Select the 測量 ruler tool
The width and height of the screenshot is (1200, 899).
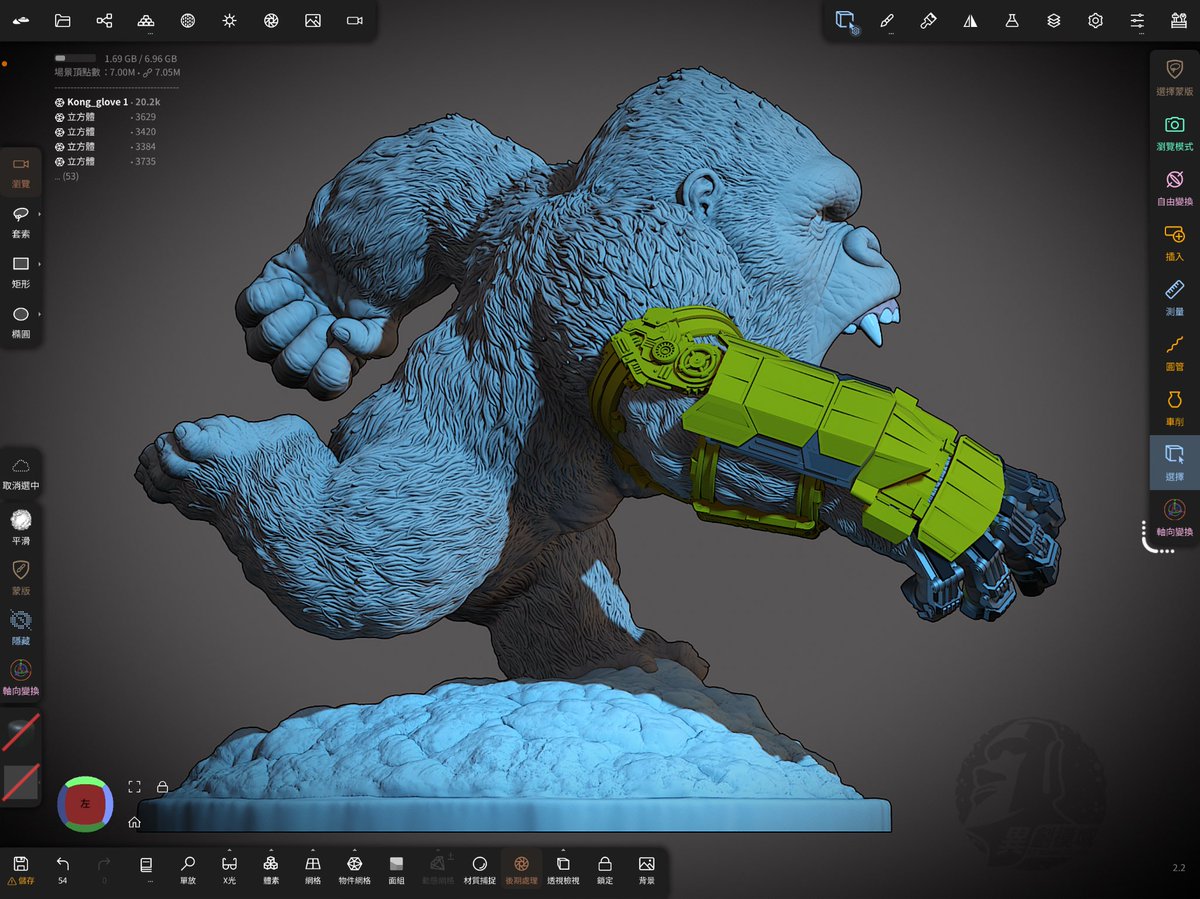[x=1175, y=297]
